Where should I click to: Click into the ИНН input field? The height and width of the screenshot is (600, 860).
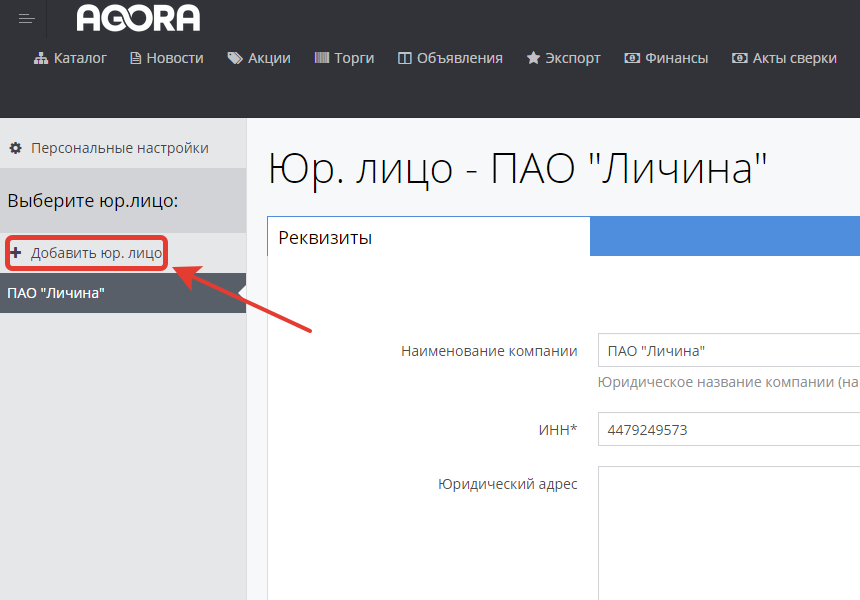[728, 430]
